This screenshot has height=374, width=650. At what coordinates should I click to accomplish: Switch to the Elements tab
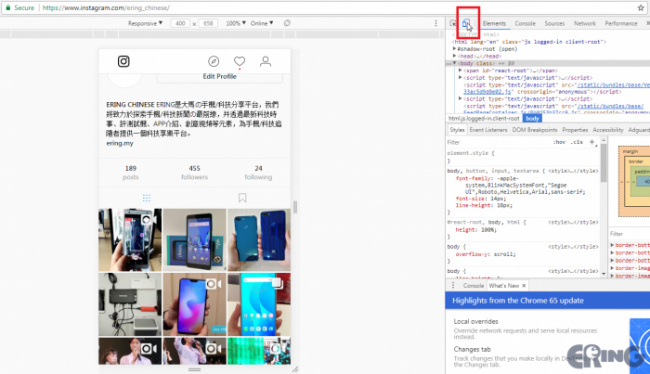click(494, 24)
